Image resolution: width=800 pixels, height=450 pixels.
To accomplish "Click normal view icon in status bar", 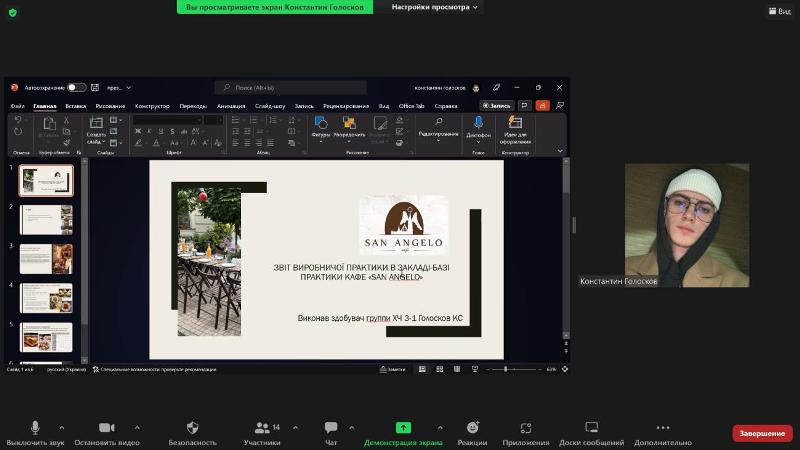I will [x=422, y=369].
